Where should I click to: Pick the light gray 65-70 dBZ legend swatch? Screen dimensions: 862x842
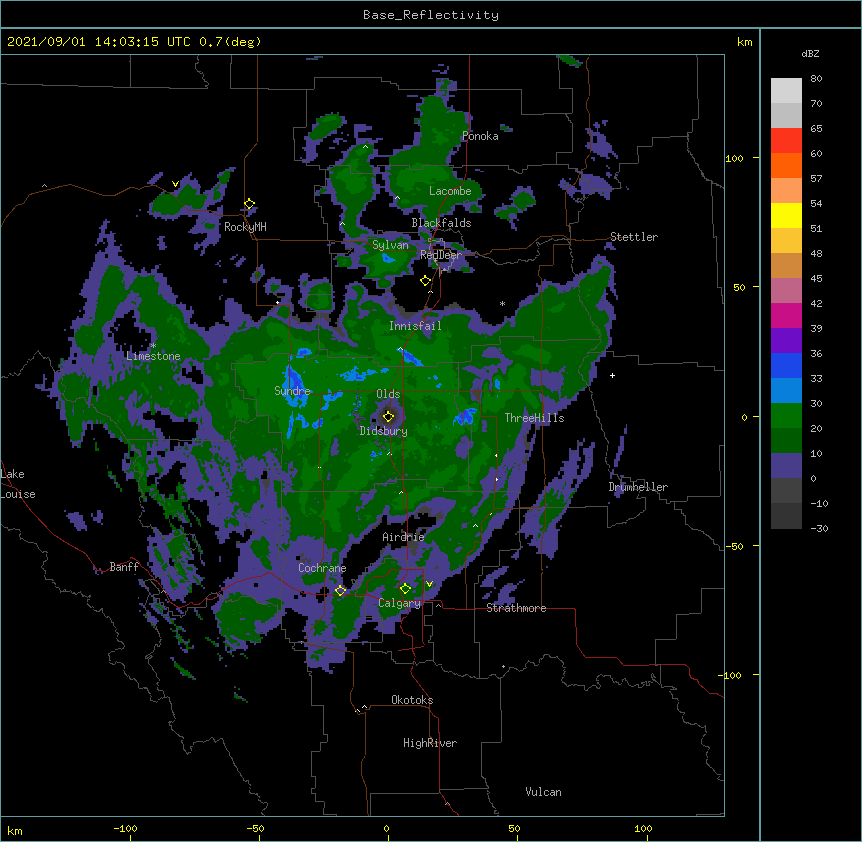coord(786,115)
